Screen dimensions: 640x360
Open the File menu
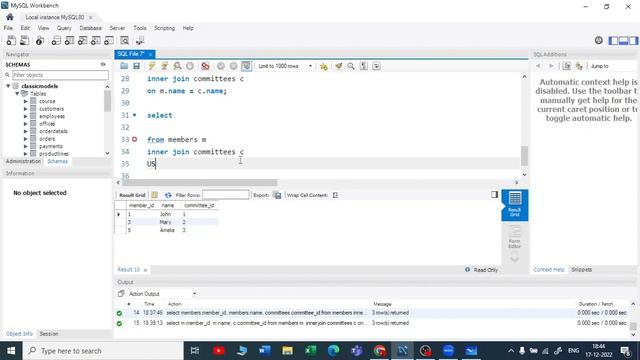pos(8,28)
